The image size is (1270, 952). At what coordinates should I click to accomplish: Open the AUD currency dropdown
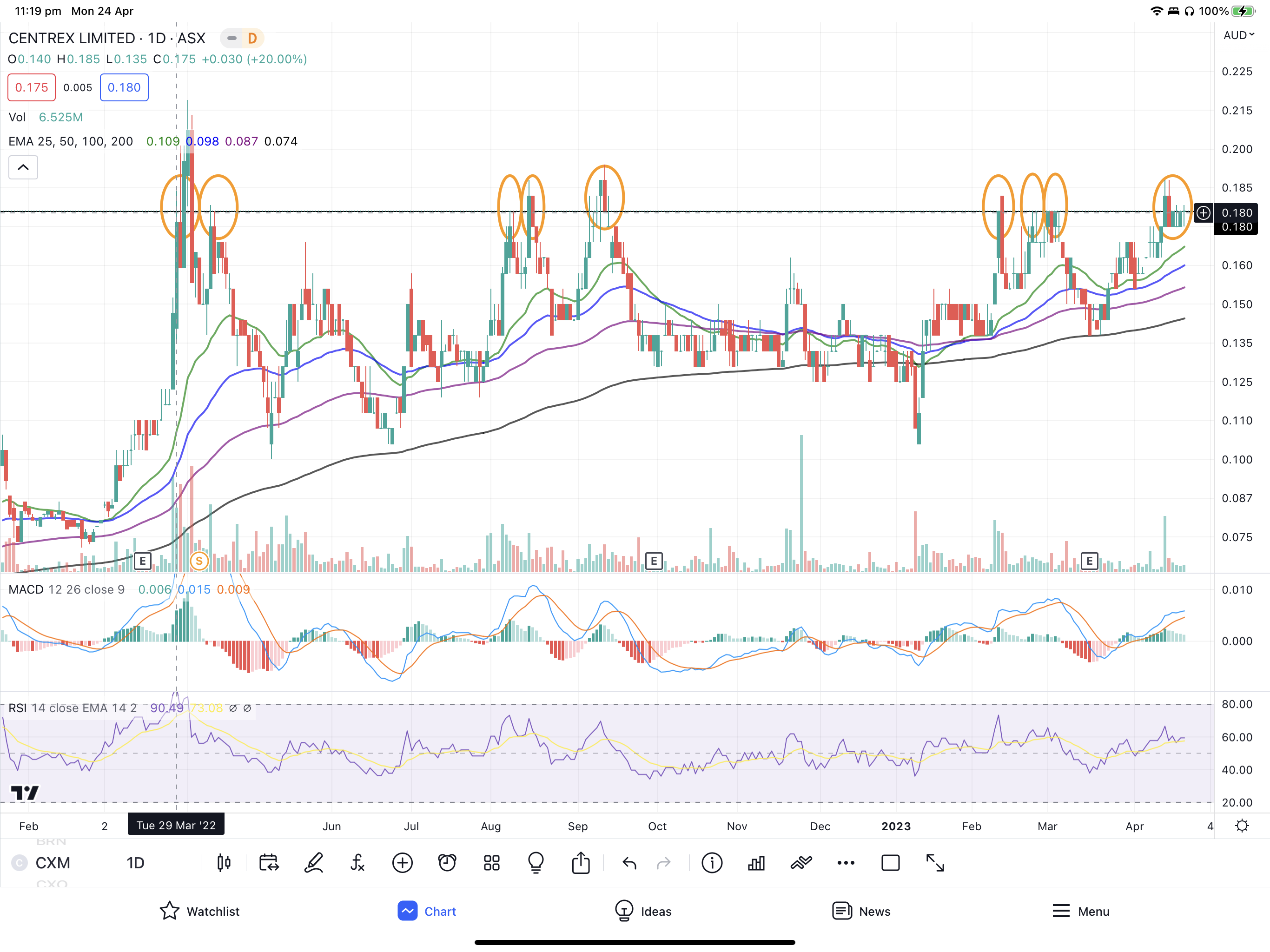[1239, 36]
